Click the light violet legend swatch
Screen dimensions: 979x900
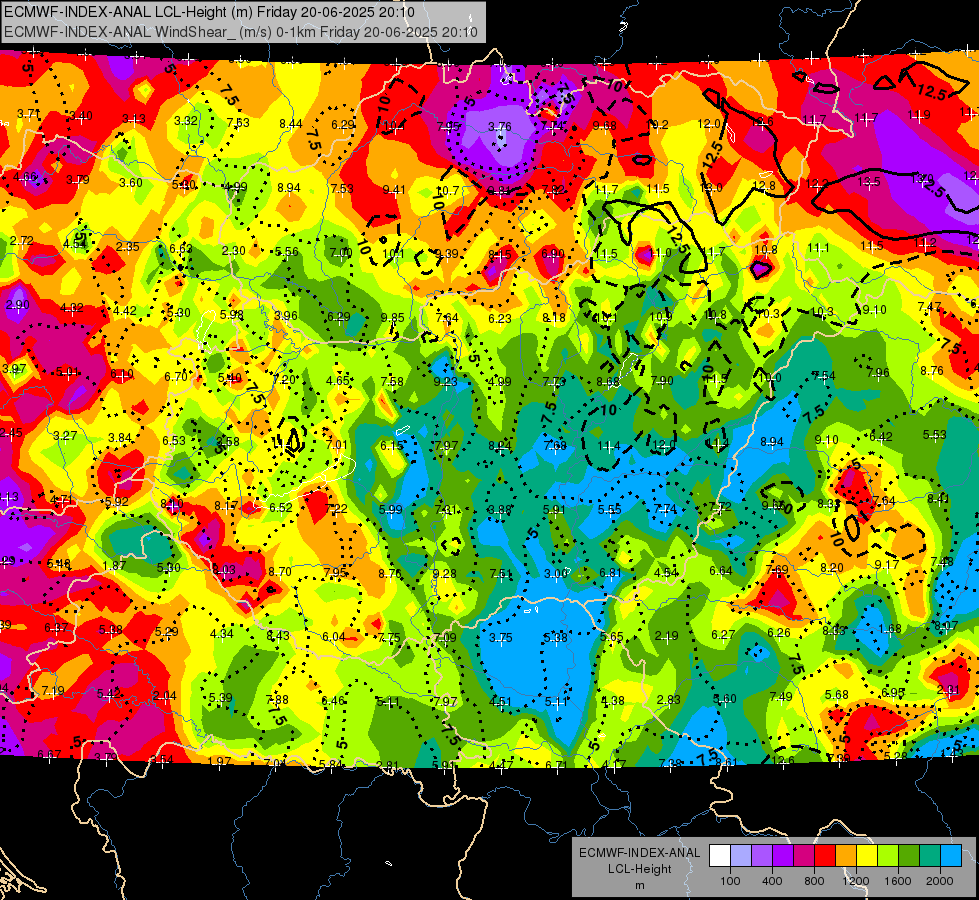[x=762, y=856]
